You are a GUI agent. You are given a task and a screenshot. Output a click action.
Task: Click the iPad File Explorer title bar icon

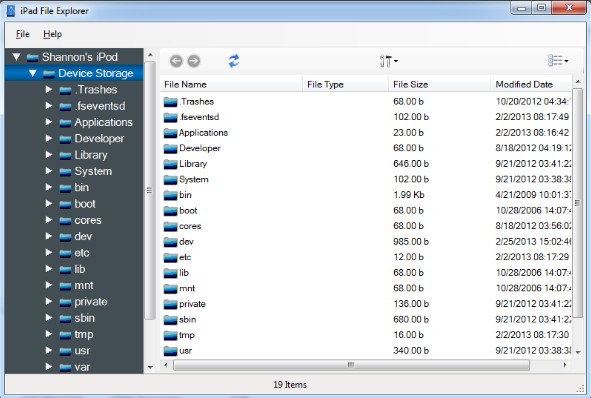[11, 10]
